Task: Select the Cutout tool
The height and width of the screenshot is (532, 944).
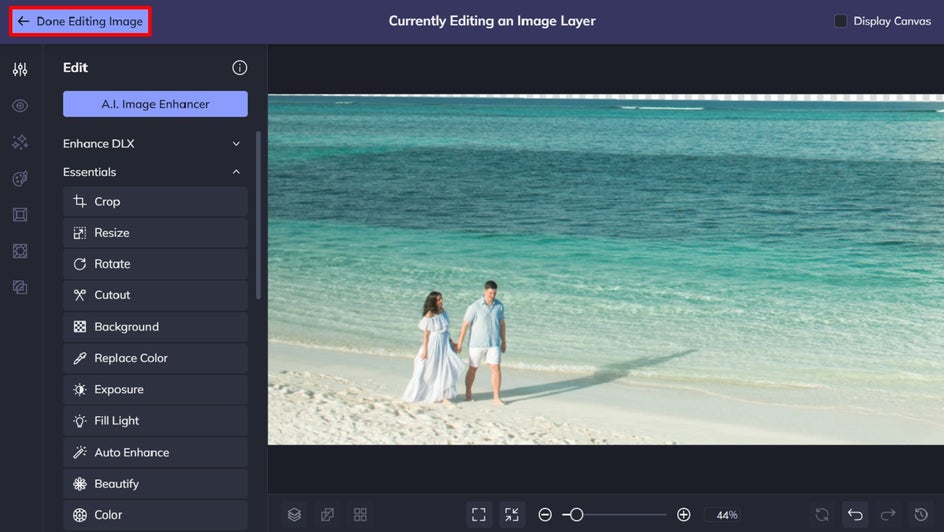Action: point(155,295)
